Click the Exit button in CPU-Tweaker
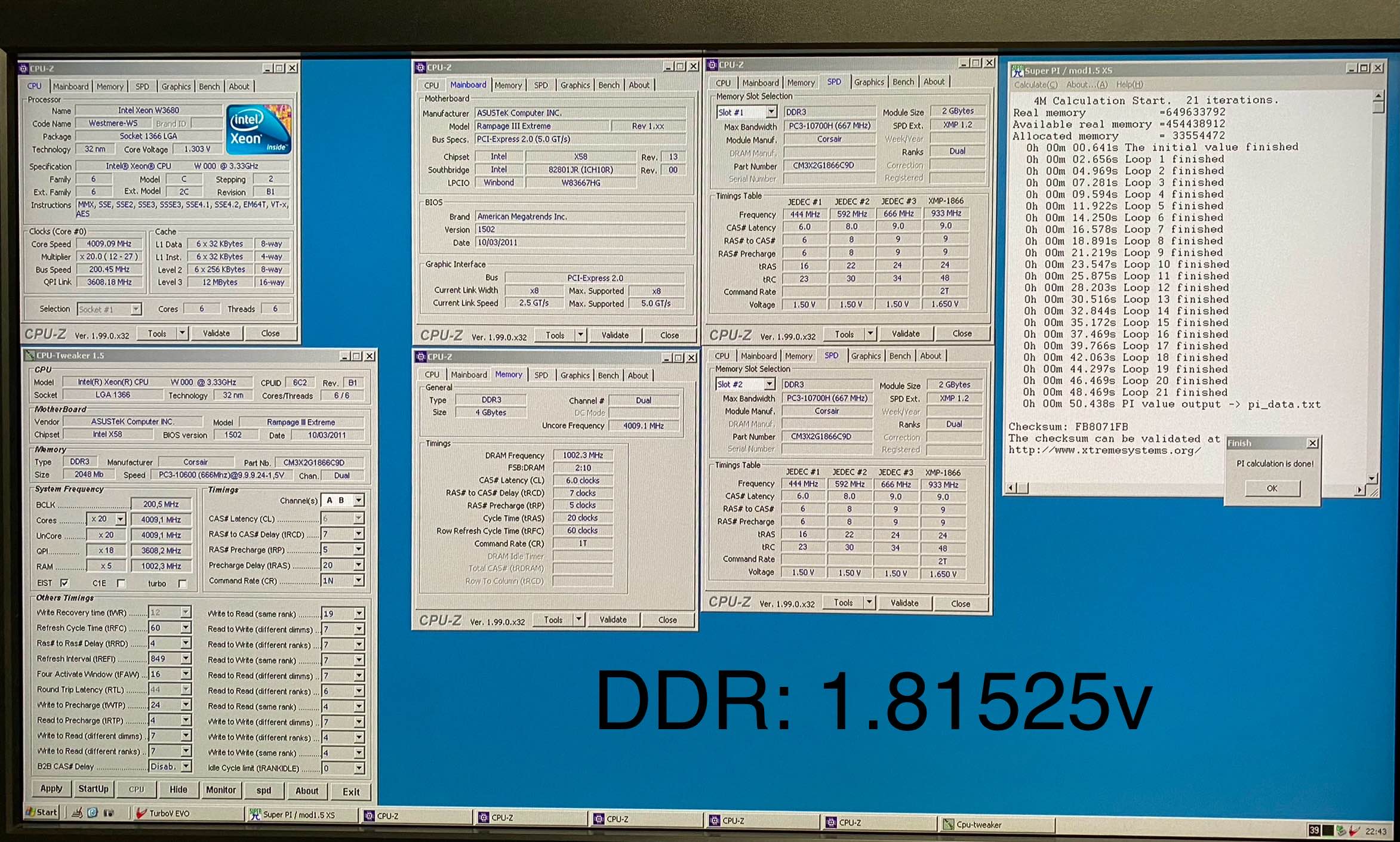This screenshot has height=842, width=1400. click(x=351, y=792)
